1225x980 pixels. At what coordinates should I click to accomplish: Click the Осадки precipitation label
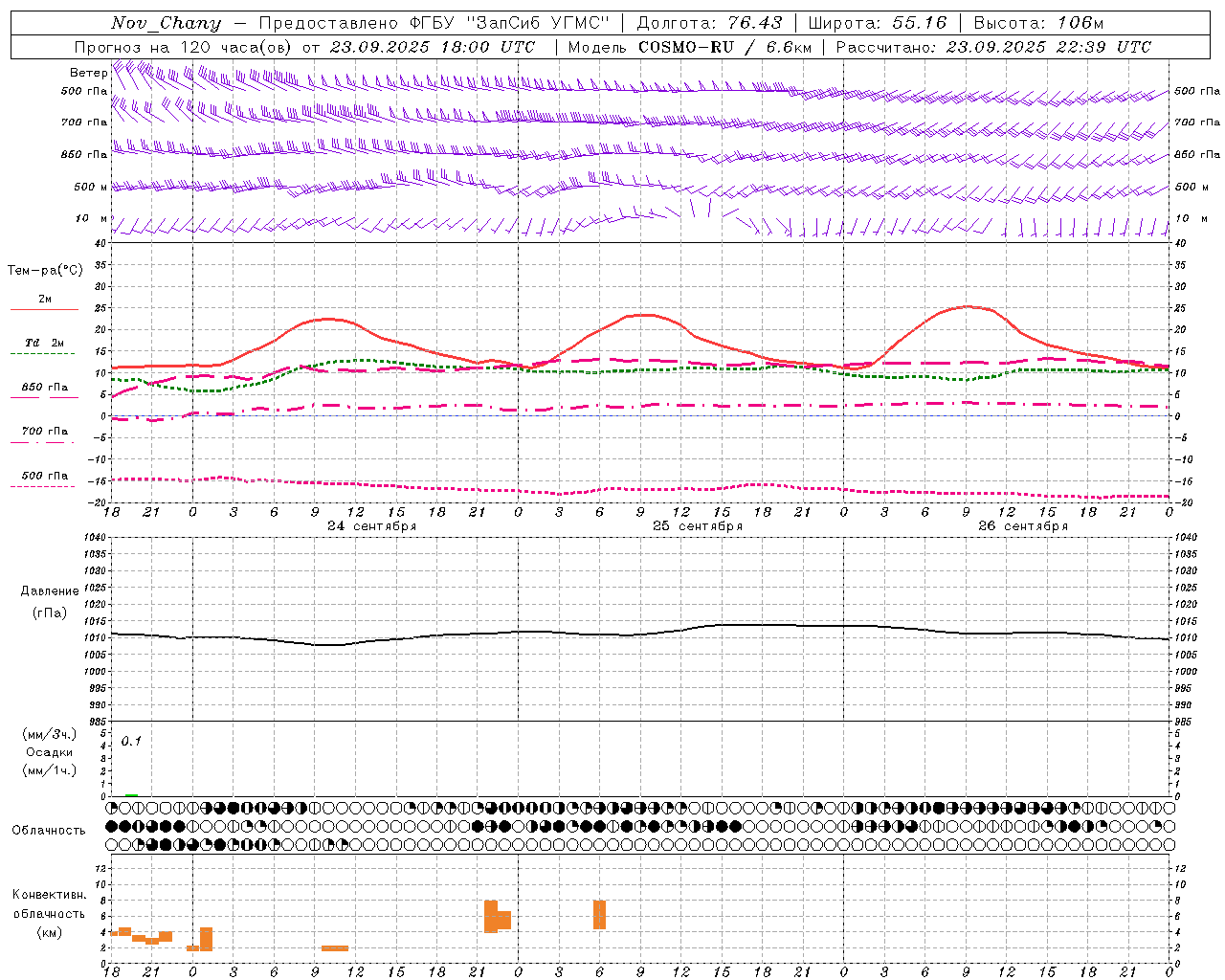click(50, 752)
